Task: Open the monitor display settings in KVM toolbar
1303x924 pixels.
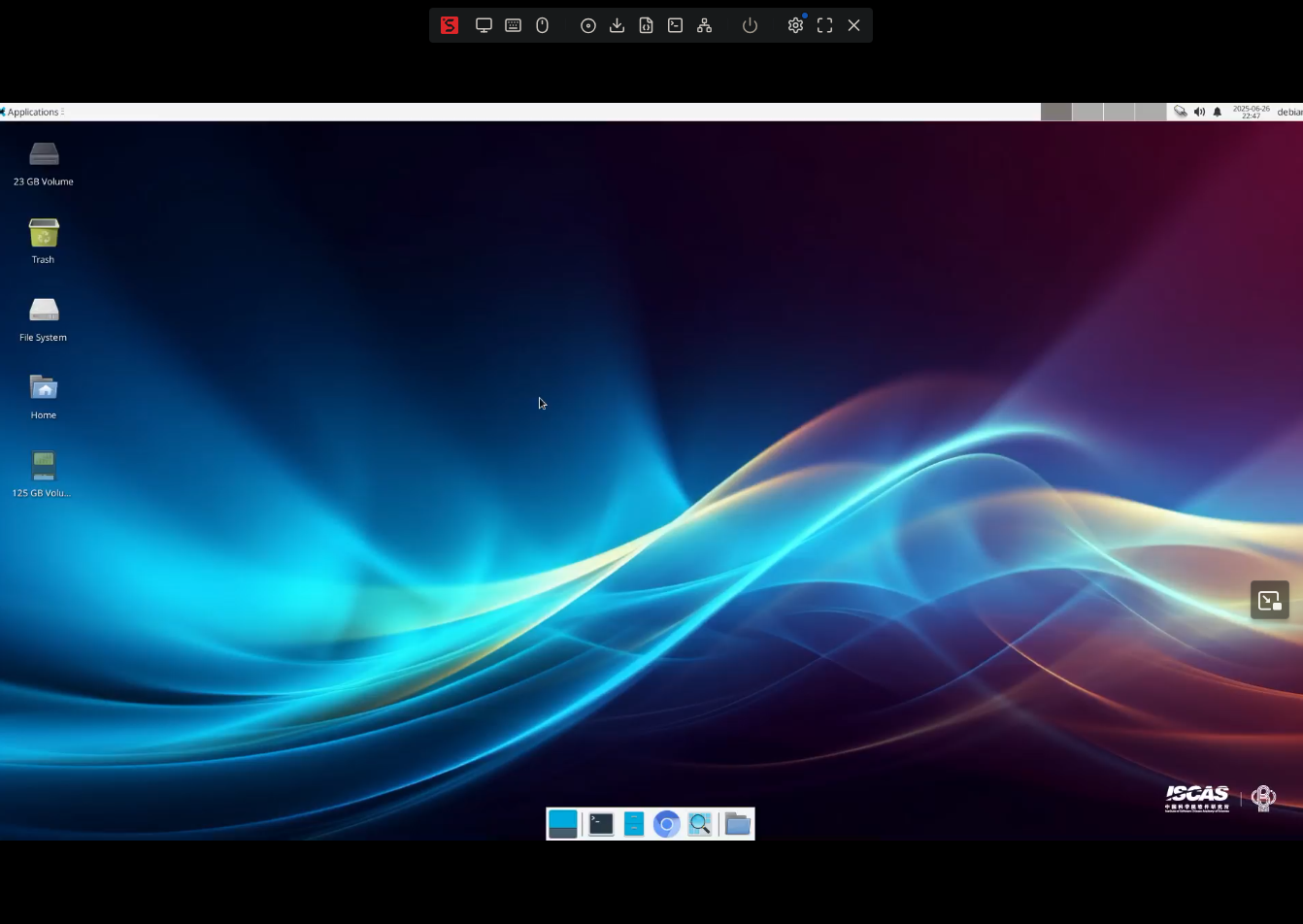Action: [x=484, y=25]
